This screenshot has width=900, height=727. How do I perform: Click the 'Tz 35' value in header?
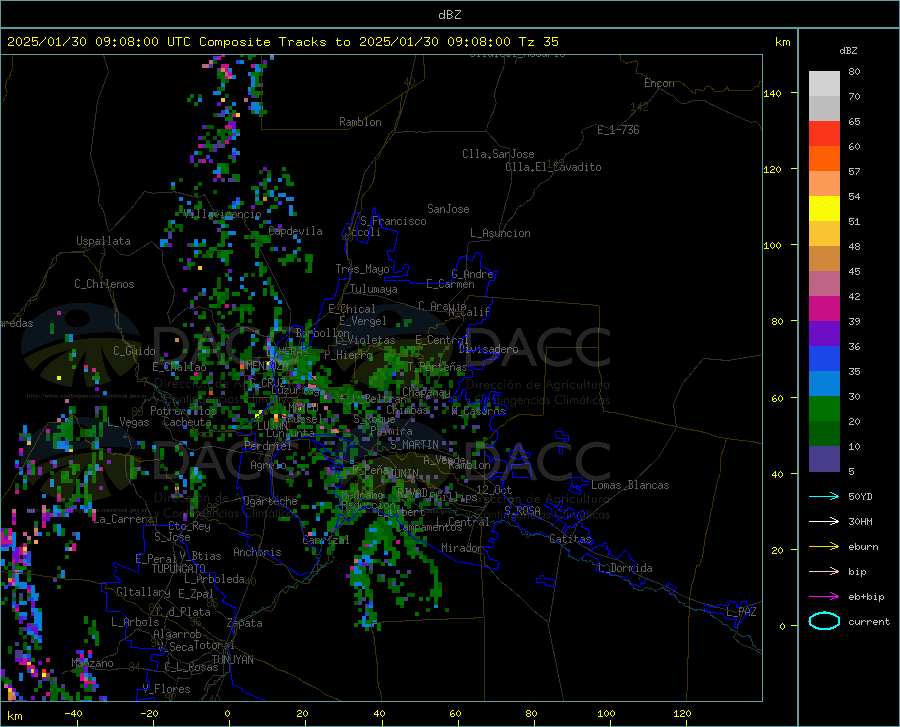538,42
